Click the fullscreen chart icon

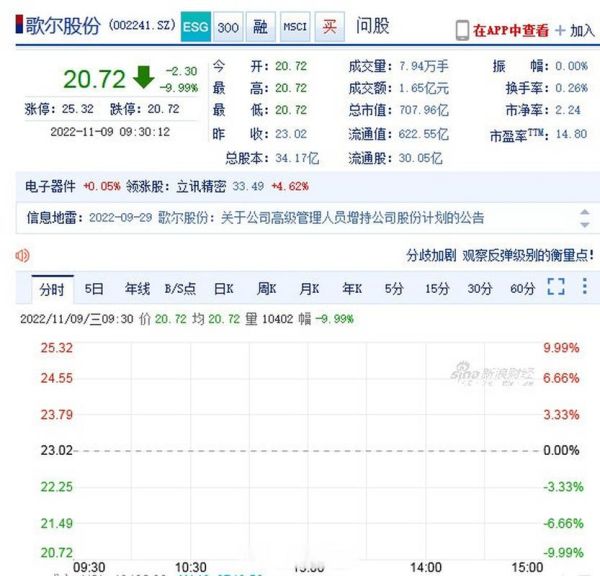(556, 286)
